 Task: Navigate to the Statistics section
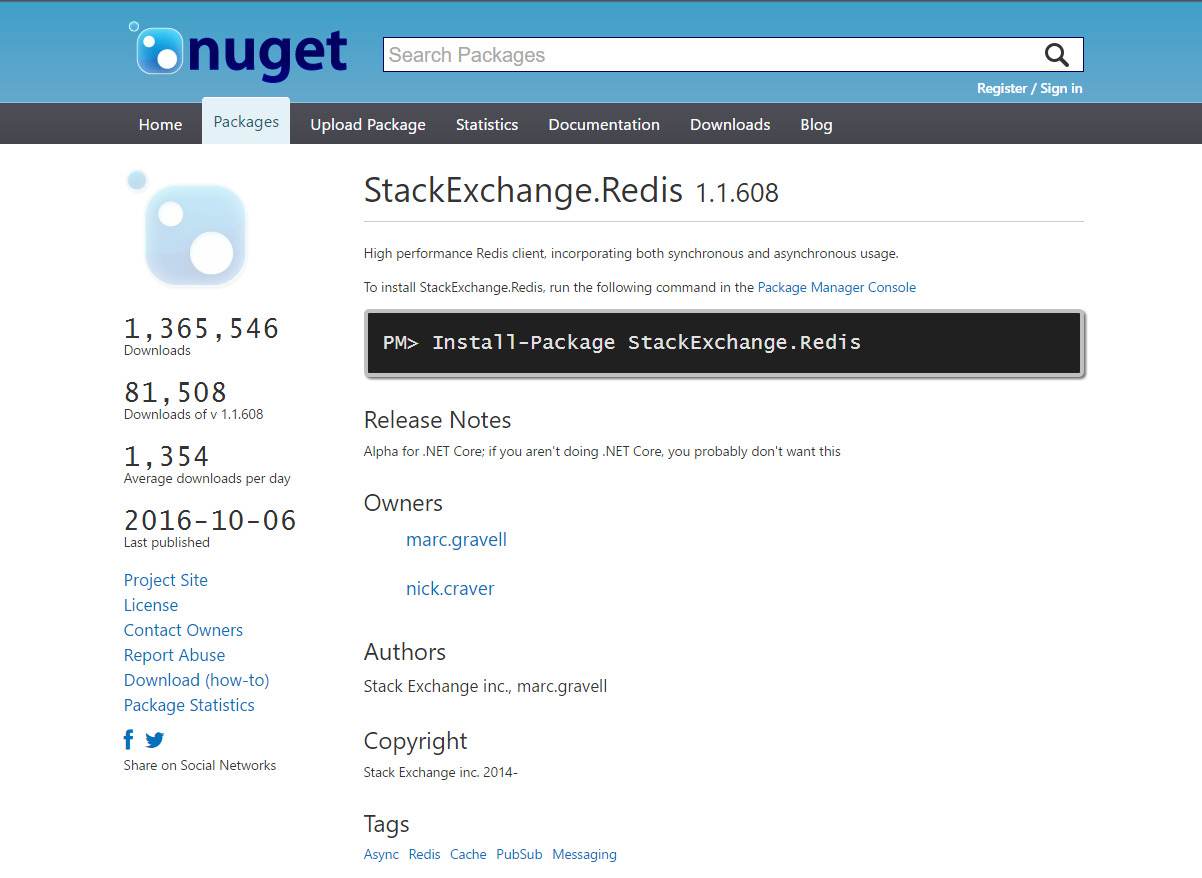pyautogui.click(x=487, y=124)
